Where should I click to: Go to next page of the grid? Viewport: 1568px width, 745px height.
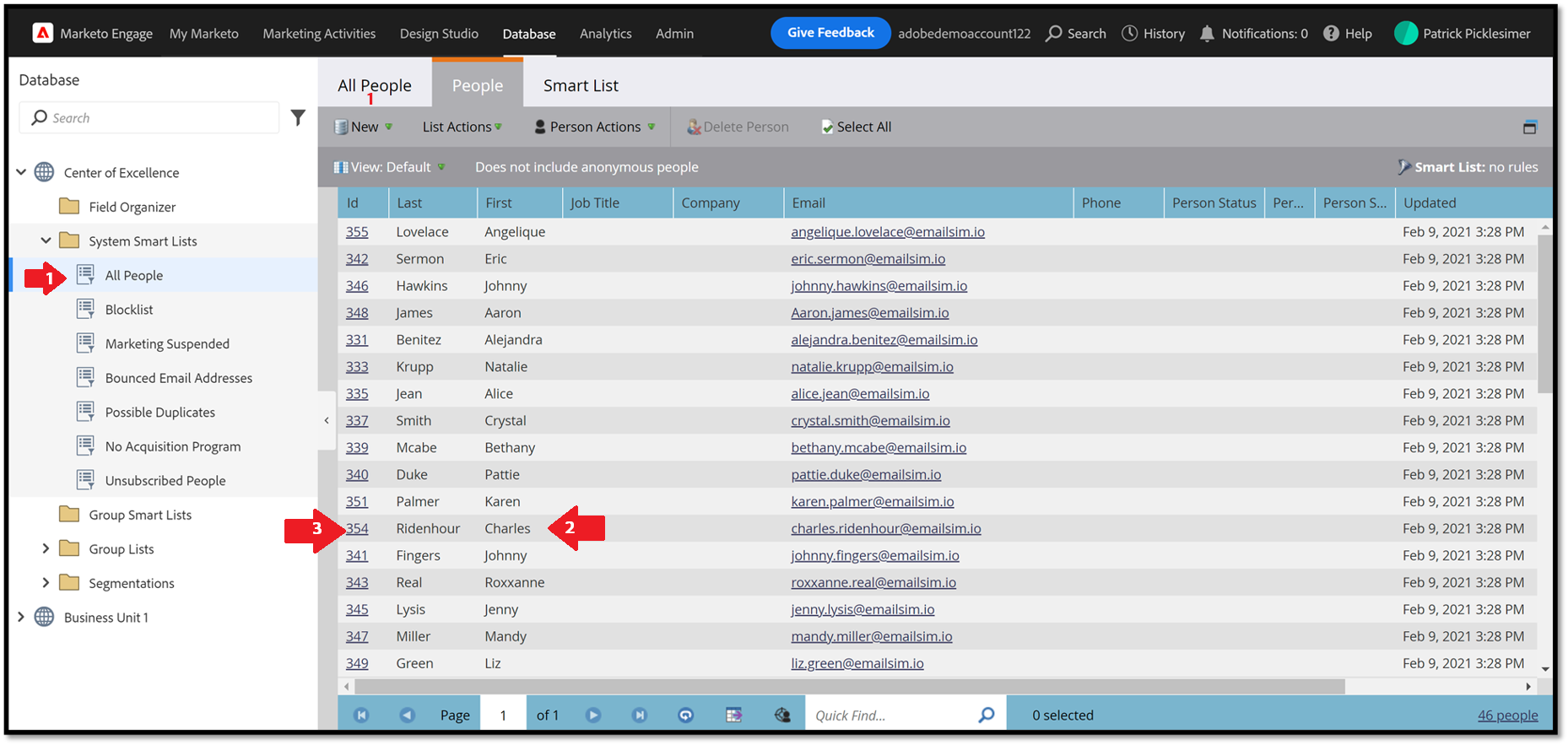tap(593, 715)
